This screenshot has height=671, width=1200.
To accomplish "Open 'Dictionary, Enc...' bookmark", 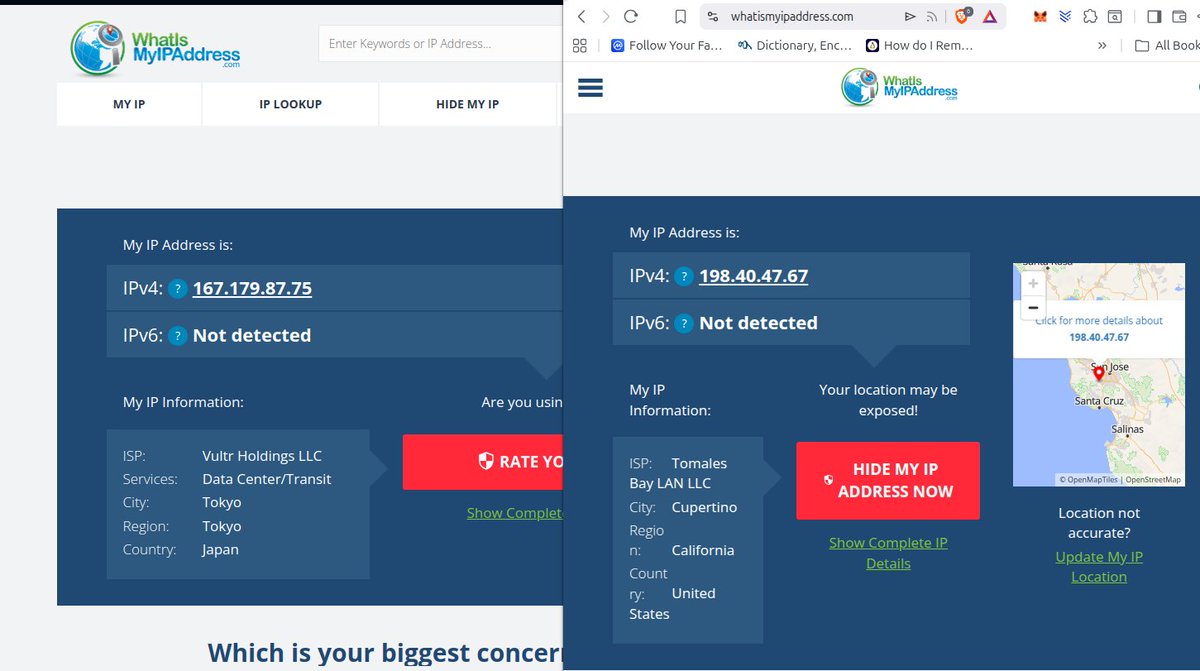I will click(795, 45).
